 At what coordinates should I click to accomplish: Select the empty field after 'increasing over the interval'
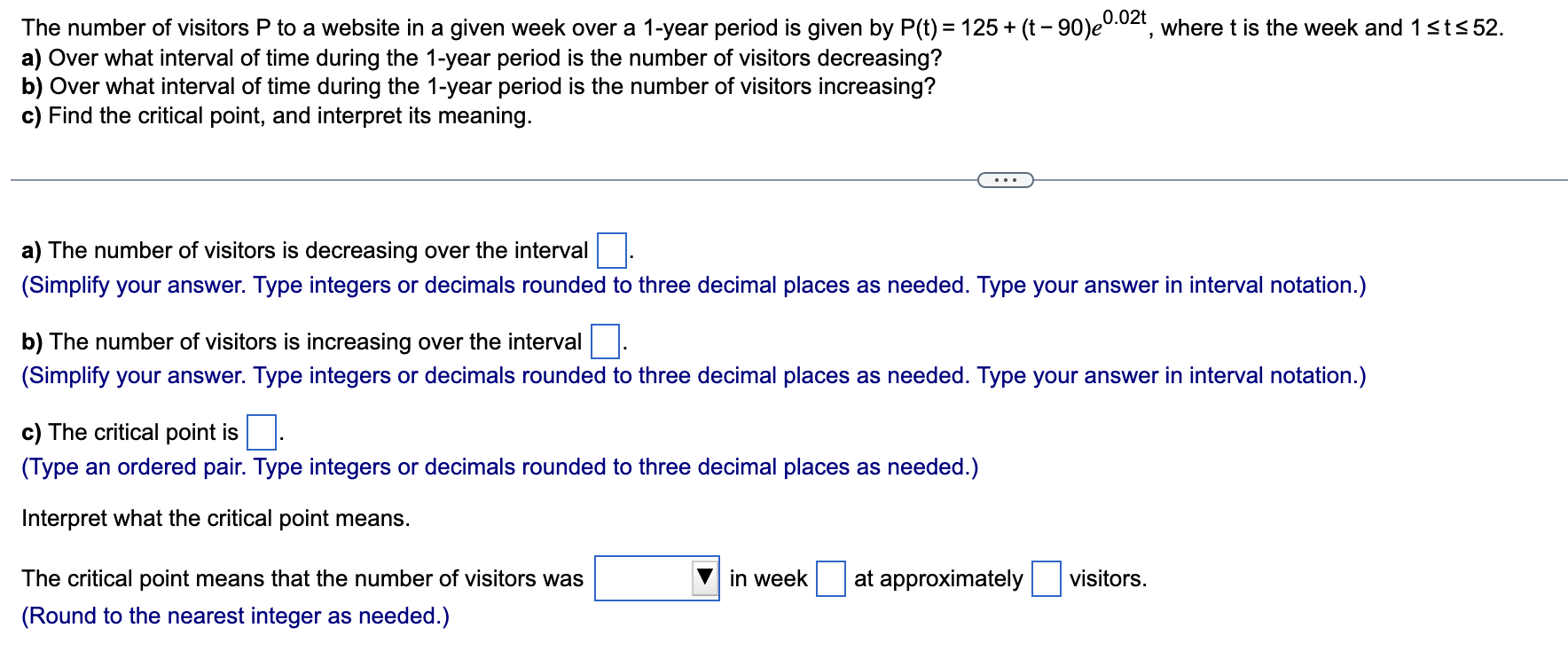pos(604,340)
